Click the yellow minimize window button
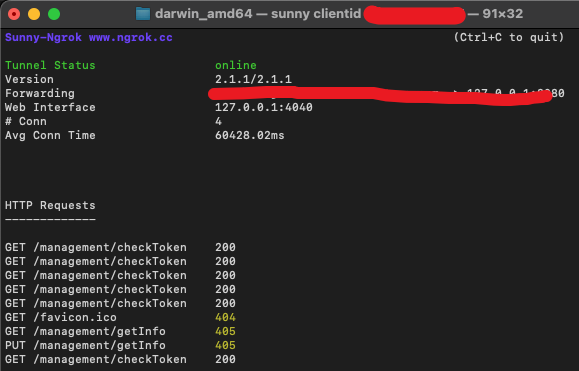 (34, 14)
